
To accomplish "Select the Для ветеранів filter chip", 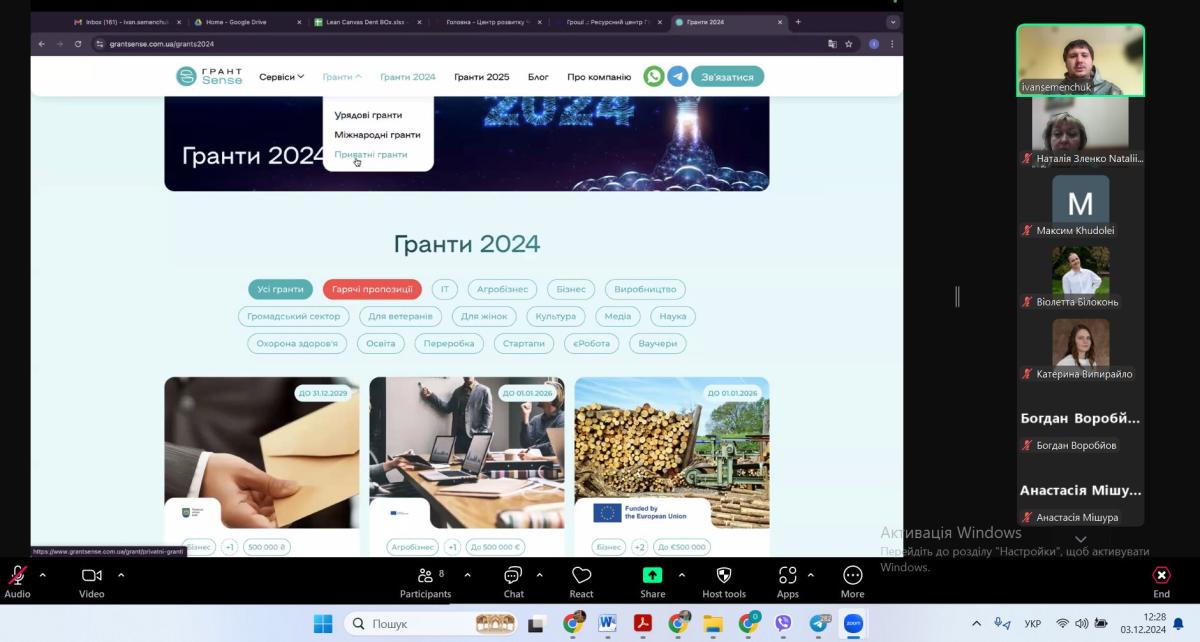I will (400, 316).
